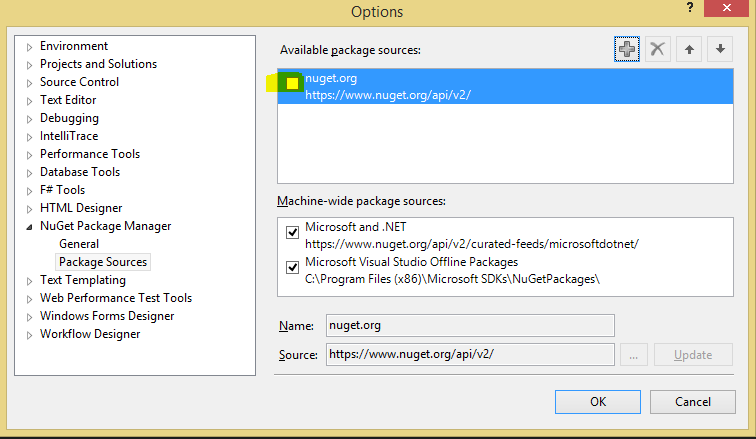Select the F# Tools category
The image size is (756, 439).
click(x=62, y=190)
